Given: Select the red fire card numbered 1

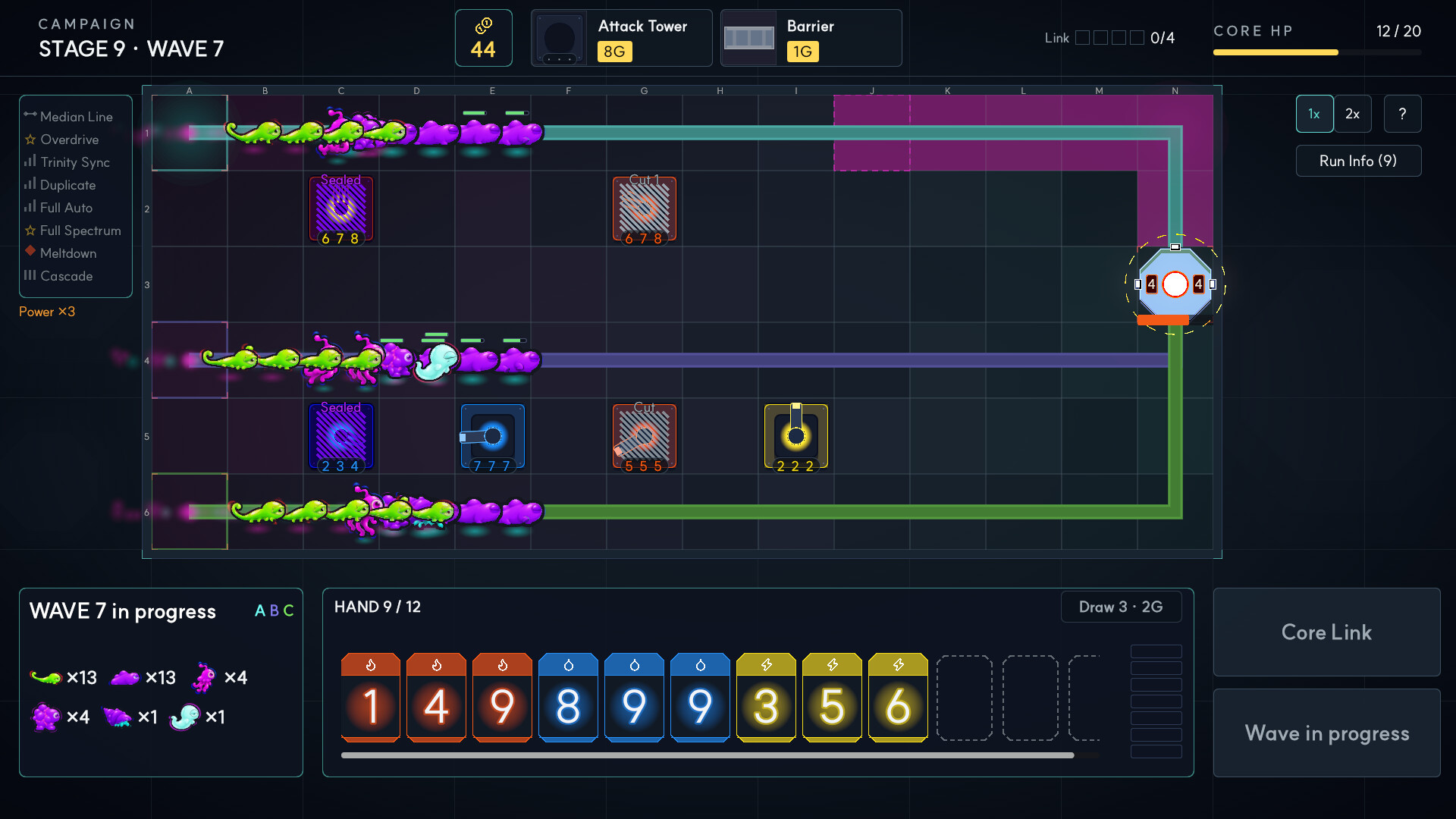Looking at the screenshot, I should [x=371, y=697].
